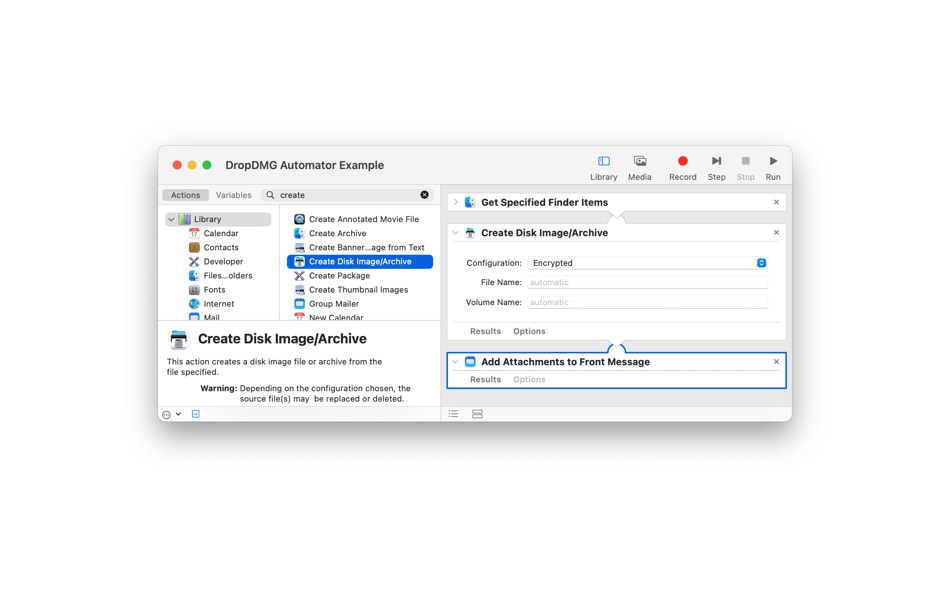Select Create Disk Image/Archive action in list
The width and height of the screenshot is (950, 594).
point(360,261)
